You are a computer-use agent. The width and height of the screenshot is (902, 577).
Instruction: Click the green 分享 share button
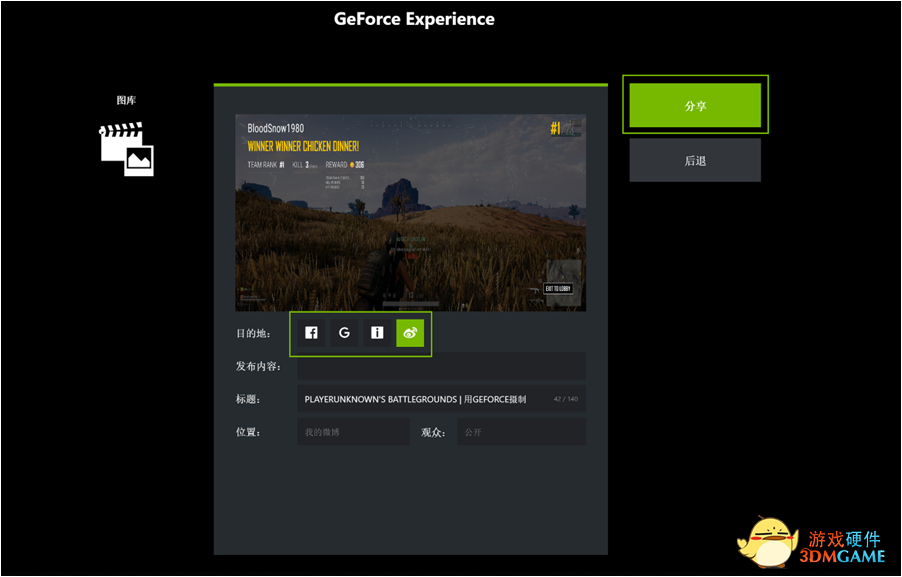point(695,105)
